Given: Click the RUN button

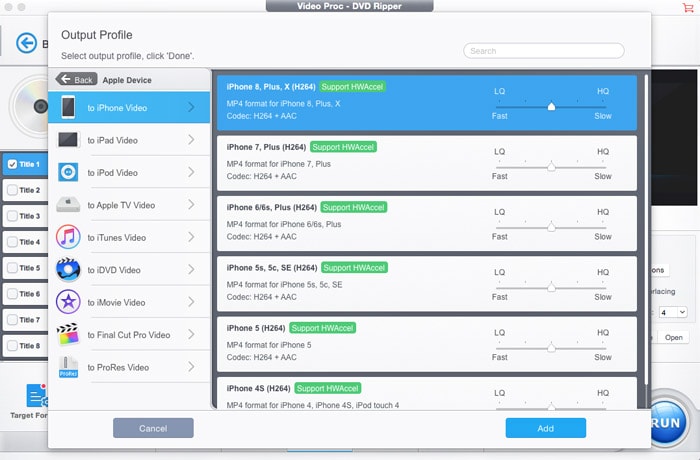Looking at the screenshot, I should coord(668,422).
